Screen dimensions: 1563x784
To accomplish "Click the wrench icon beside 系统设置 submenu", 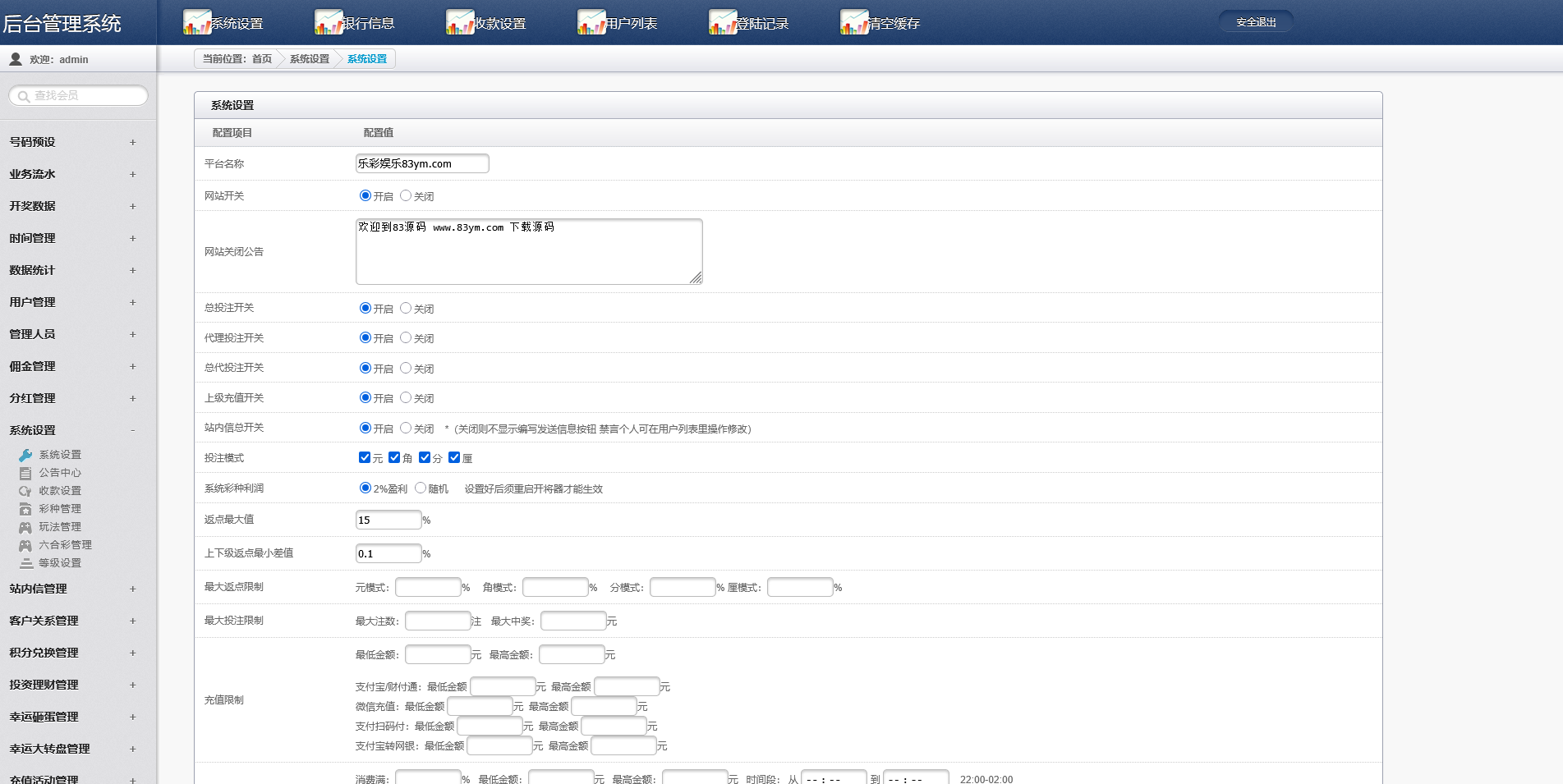I will 25,455.
